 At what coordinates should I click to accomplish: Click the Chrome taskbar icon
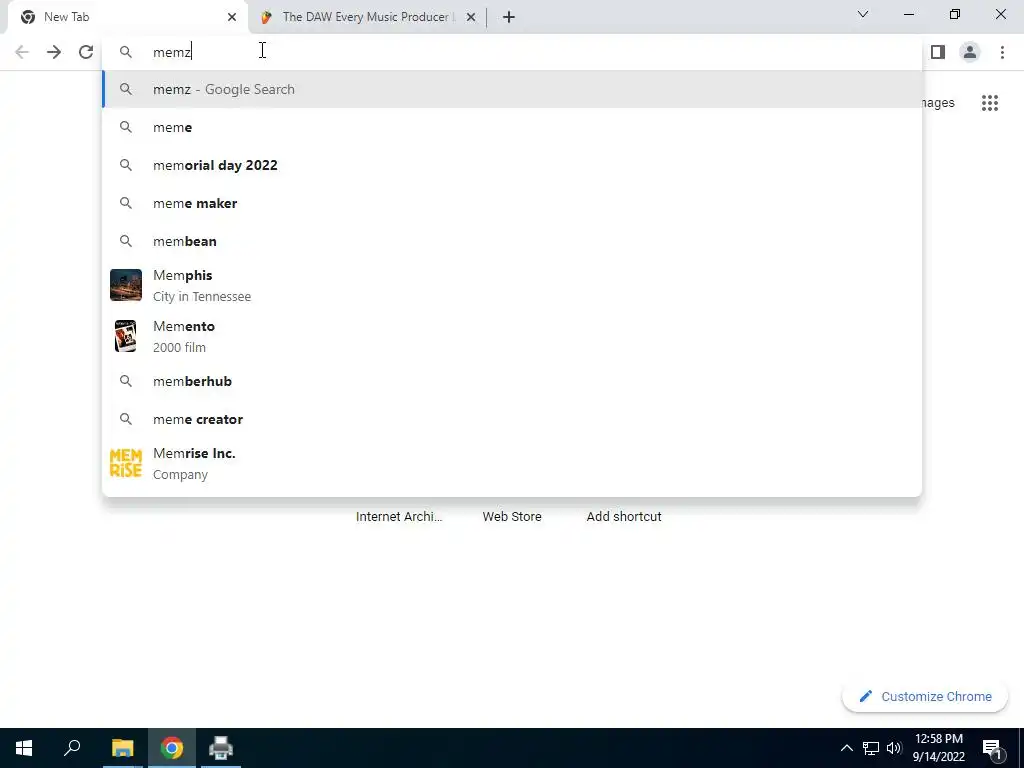click(172, 748)
